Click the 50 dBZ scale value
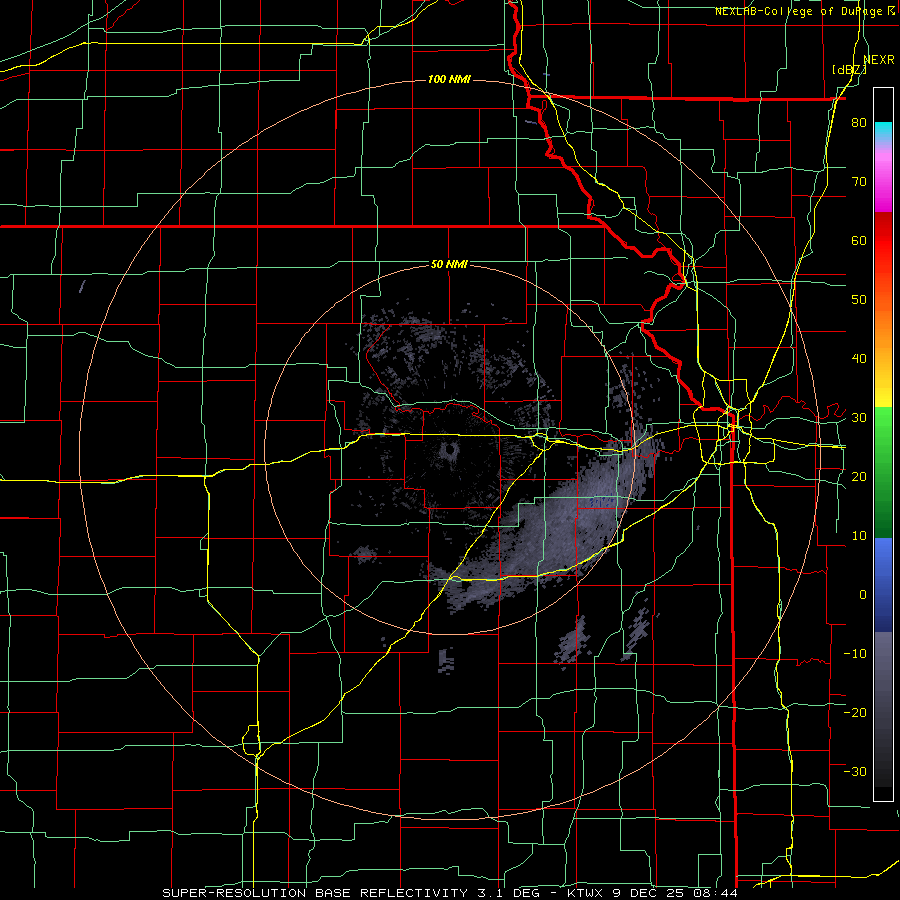Viewport: 900px width, 900px height. (x=859, y=300)
